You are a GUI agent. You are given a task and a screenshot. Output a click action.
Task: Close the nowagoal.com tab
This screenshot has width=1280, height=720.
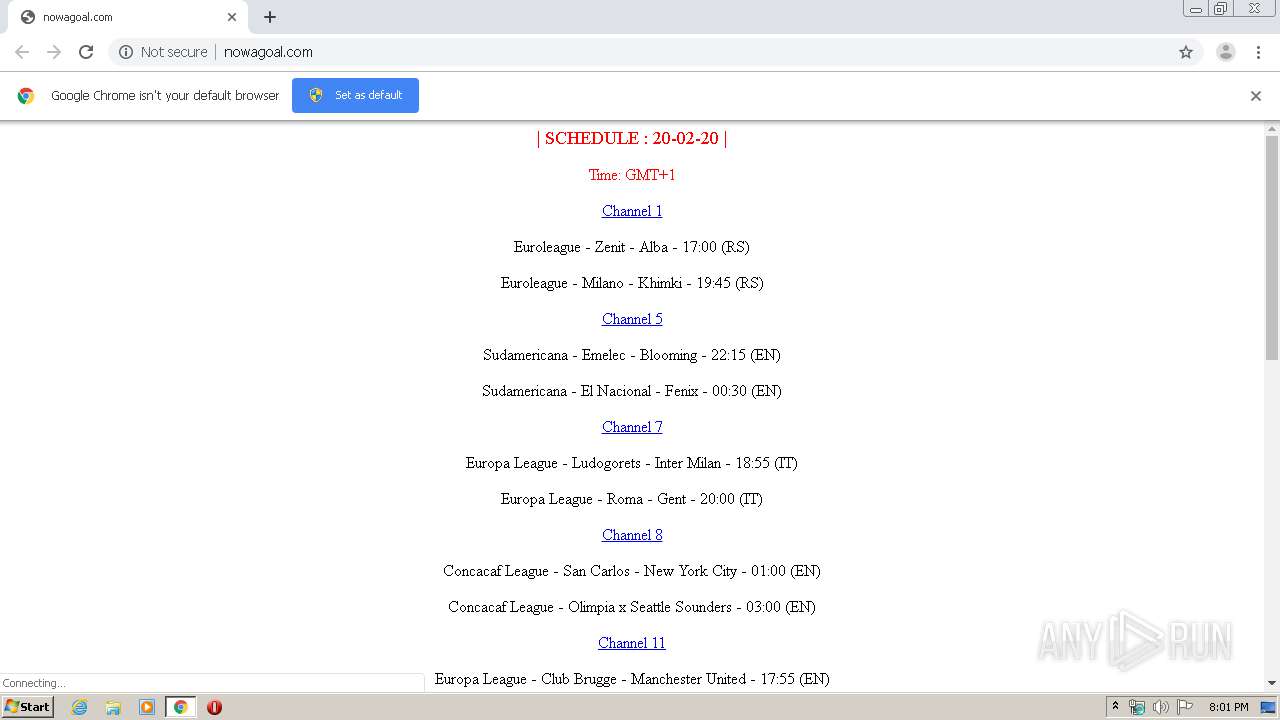click(x=232, y=17)
